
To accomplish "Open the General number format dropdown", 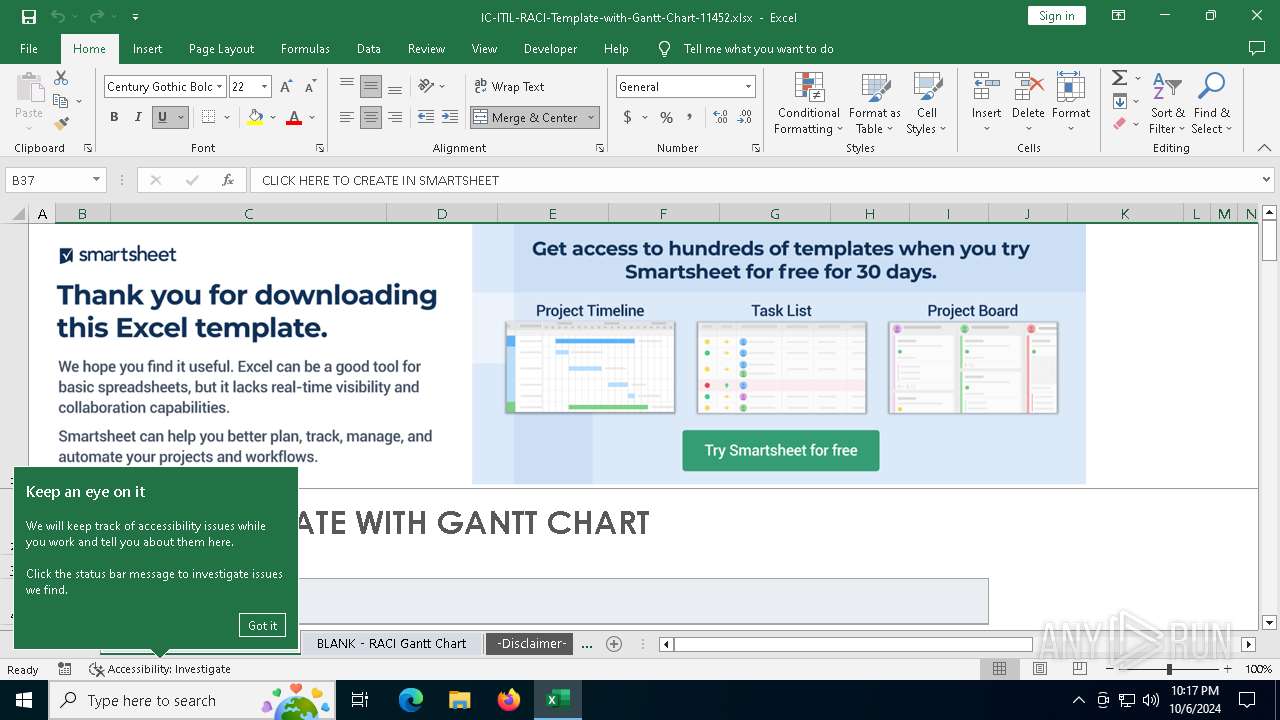I will point(748,87).
